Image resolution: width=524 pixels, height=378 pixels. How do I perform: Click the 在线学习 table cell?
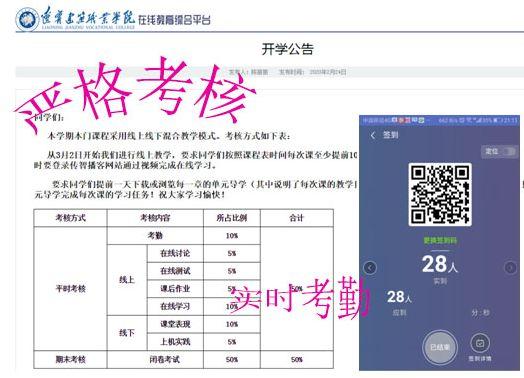(x=175, y=306)
